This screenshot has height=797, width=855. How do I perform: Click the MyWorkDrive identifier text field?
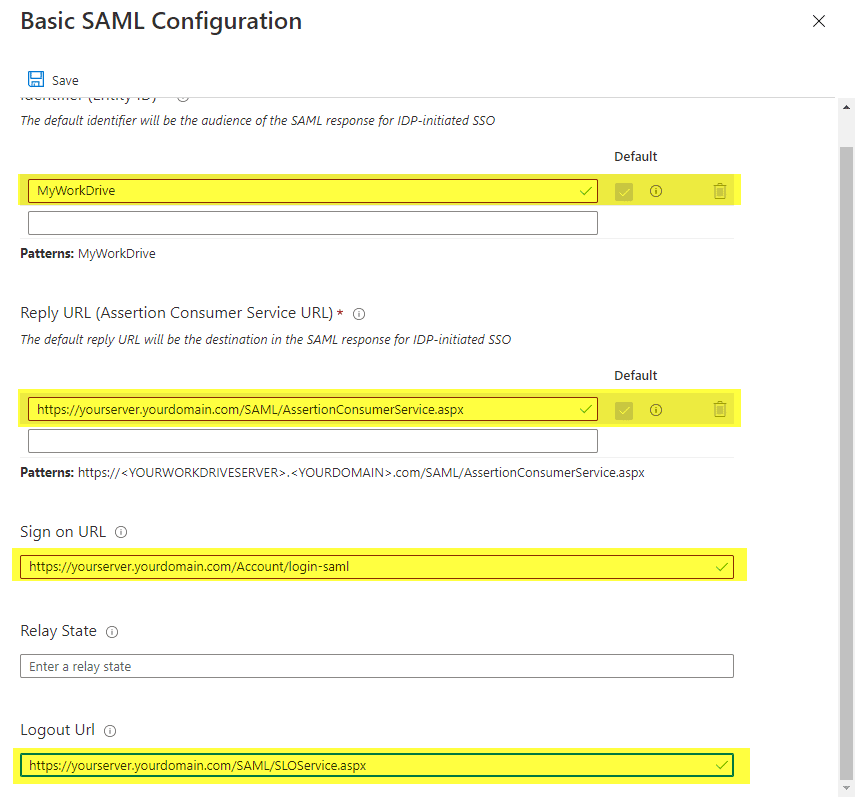click(x=300, y=191)
